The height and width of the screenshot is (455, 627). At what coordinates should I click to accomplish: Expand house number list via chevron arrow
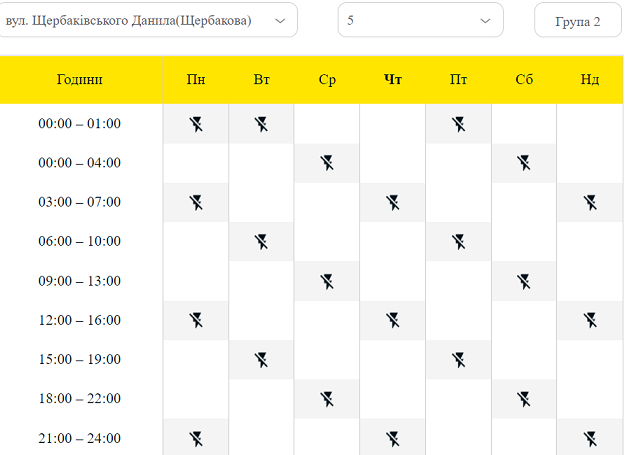(486, 20)
